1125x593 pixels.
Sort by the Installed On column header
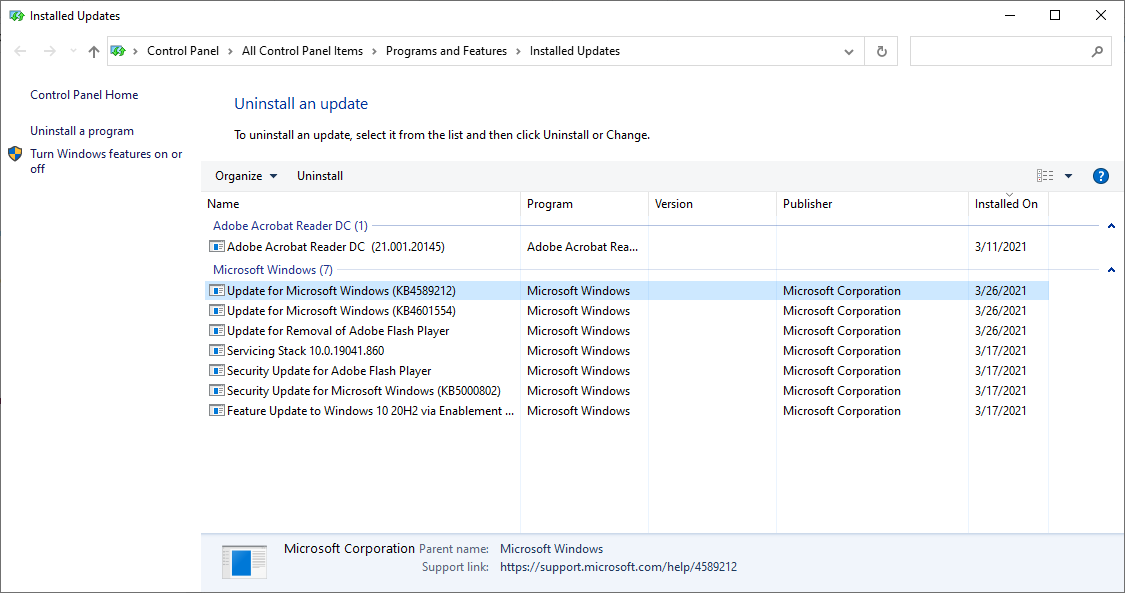point(1006,204)
